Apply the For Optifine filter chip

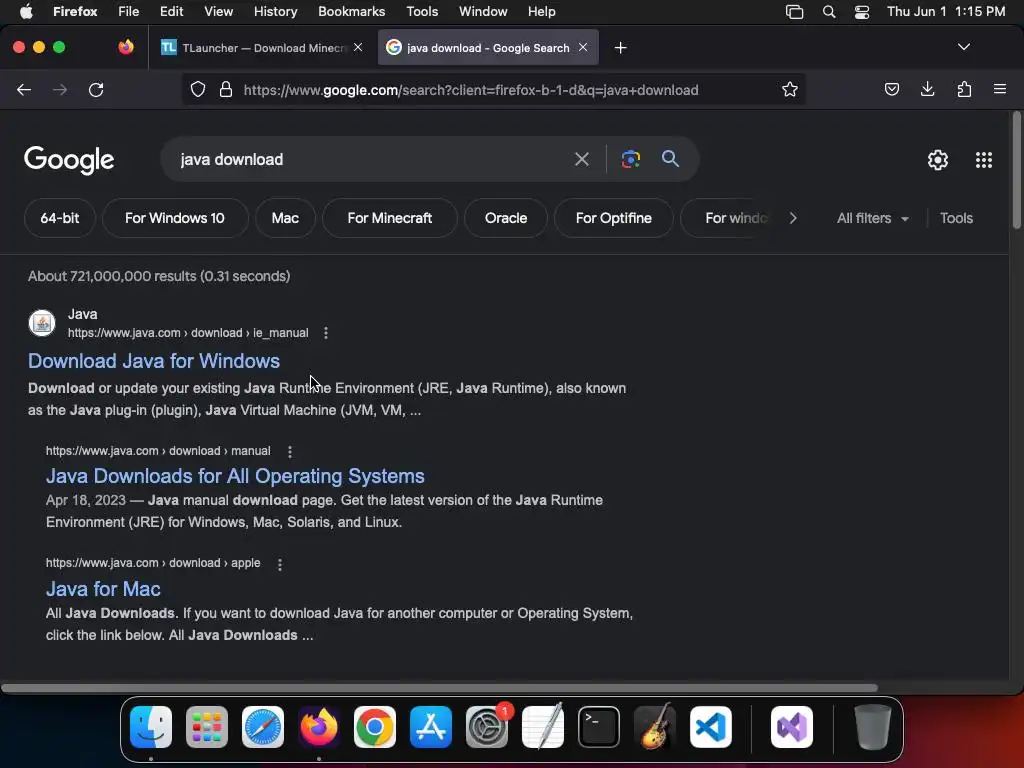pyautogui.click(x=614, y=218)
